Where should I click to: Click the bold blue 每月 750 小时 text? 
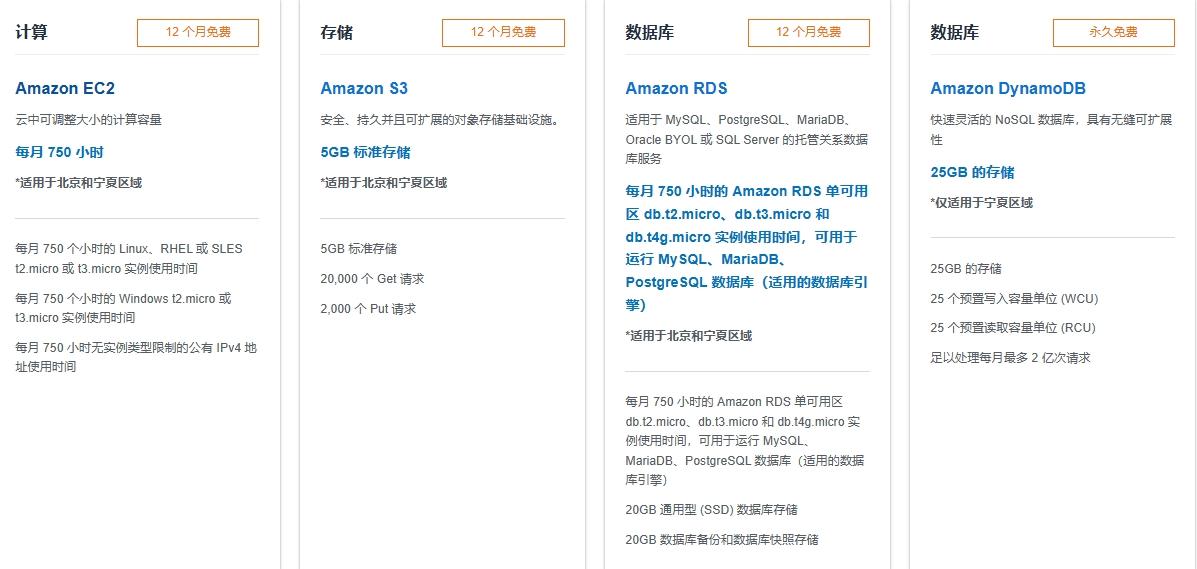tap(59, 152)
